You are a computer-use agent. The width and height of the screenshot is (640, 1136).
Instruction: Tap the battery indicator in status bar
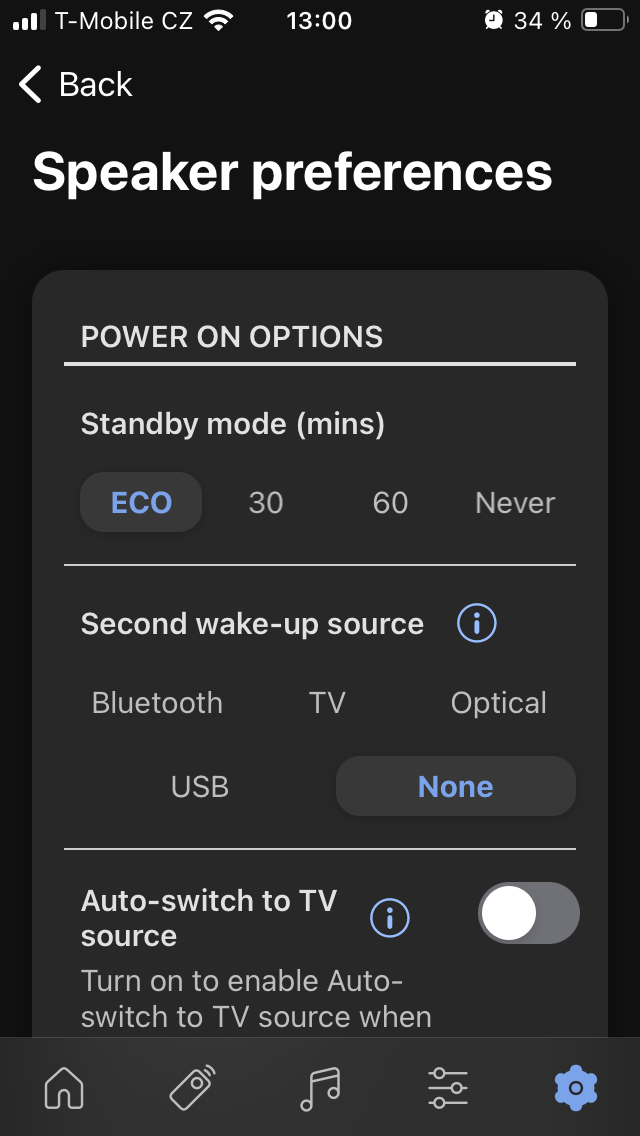(602, 20)
